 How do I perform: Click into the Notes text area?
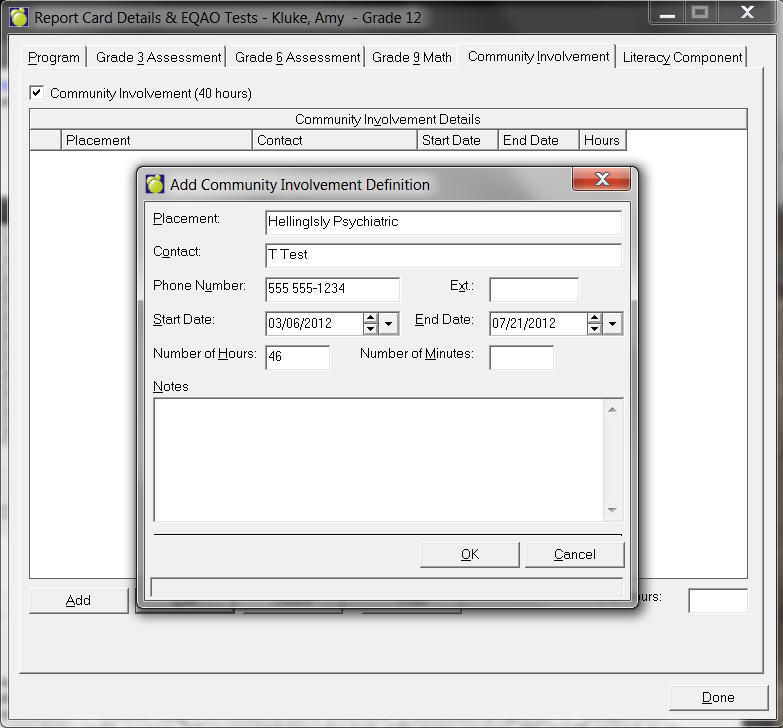click(380, 459)
